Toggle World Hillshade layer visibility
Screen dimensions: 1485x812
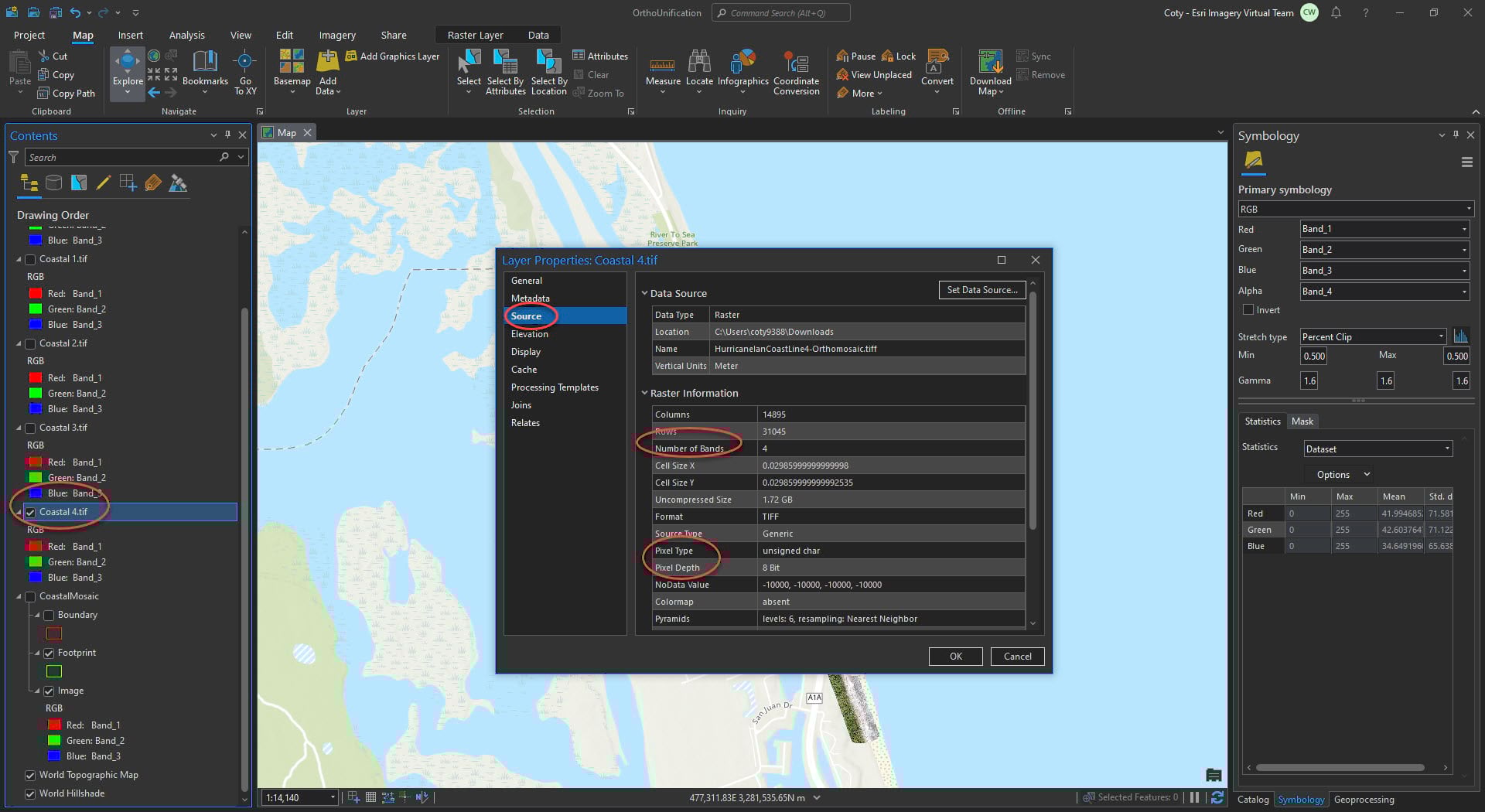31,793
